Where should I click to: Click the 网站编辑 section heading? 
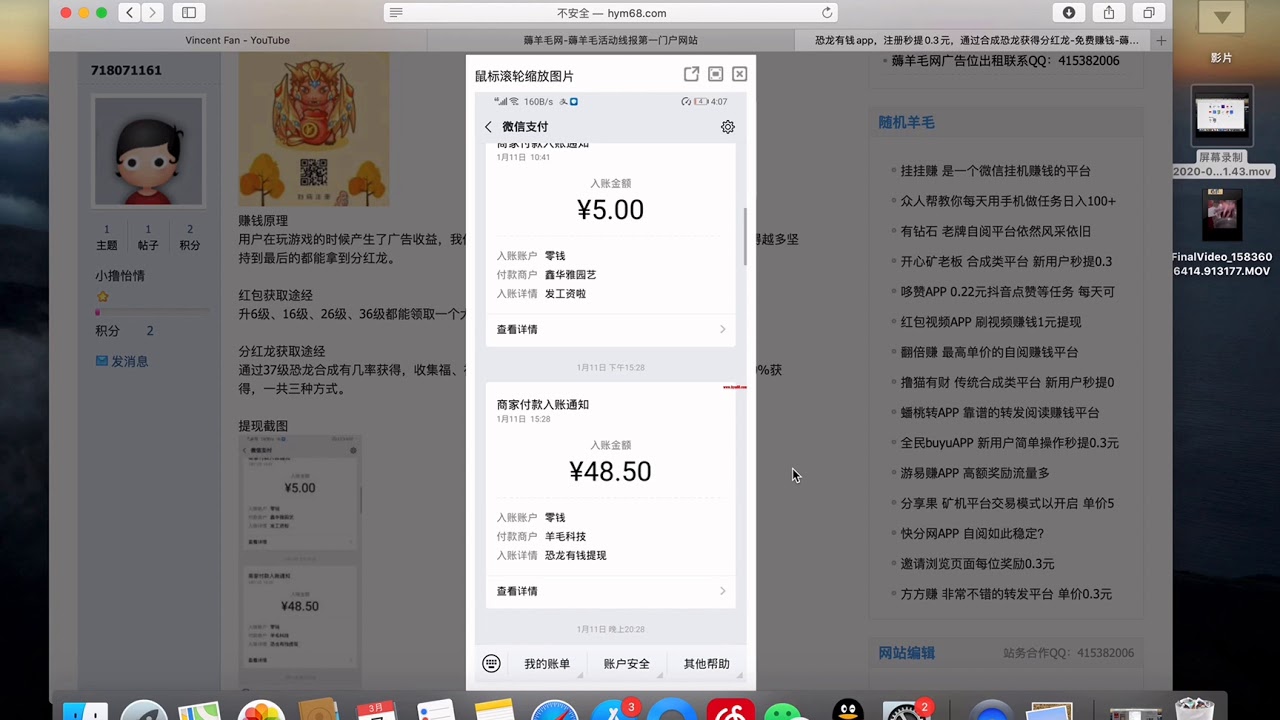tap(906, 653)
